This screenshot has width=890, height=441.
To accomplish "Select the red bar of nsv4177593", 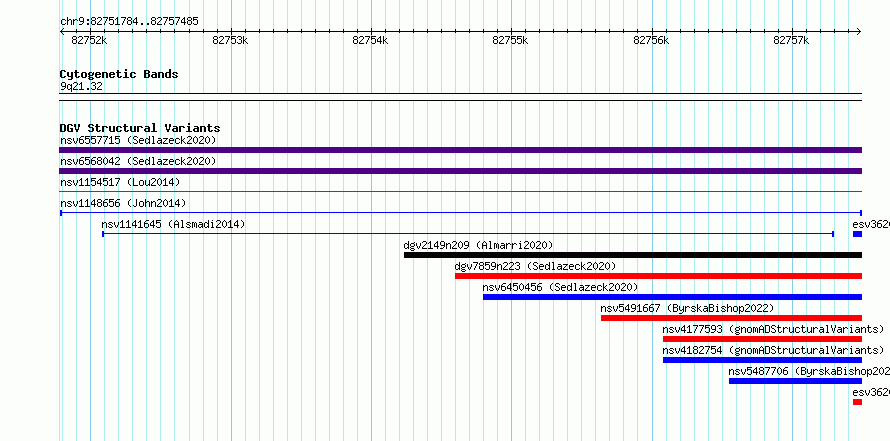I will pyautogui.click(x=762, y=339).
